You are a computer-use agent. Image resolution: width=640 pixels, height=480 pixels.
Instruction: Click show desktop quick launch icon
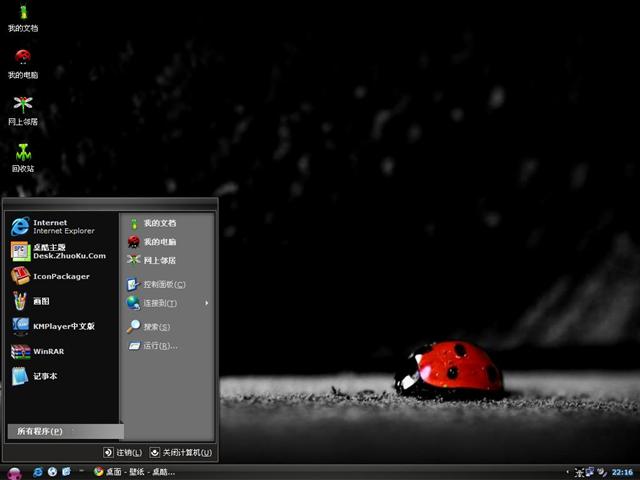coord(67,472)
